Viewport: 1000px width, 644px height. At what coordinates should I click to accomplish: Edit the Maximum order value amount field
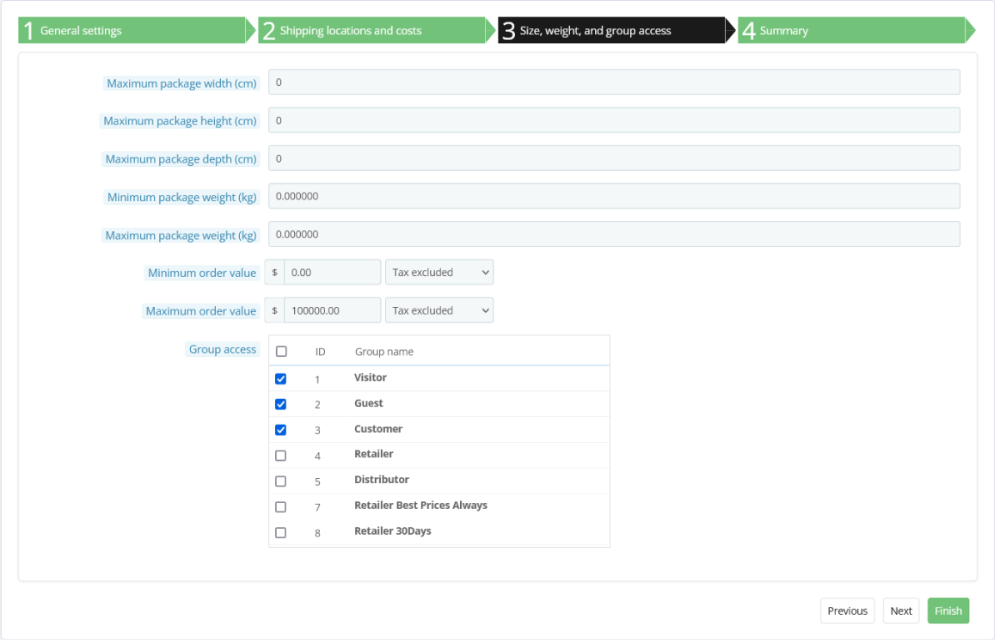(332, 311)
